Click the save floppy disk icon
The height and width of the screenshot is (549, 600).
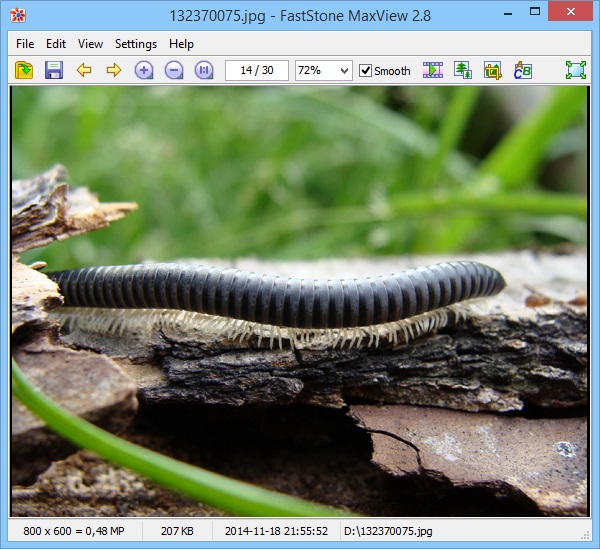coord(54,70)
